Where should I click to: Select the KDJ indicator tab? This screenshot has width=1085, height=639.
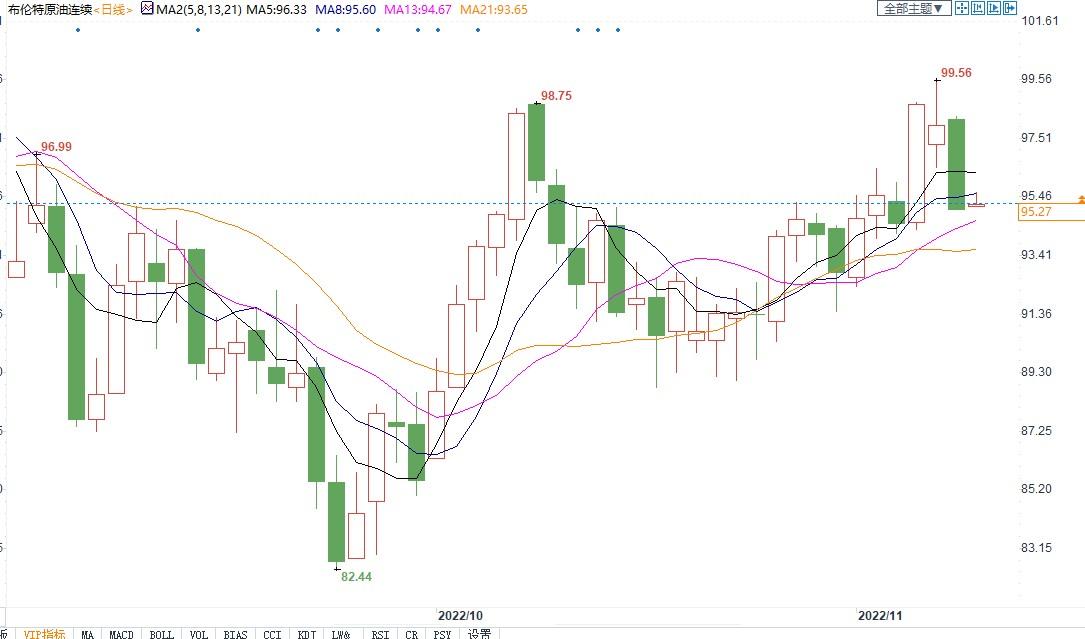(x=307, y=633)
